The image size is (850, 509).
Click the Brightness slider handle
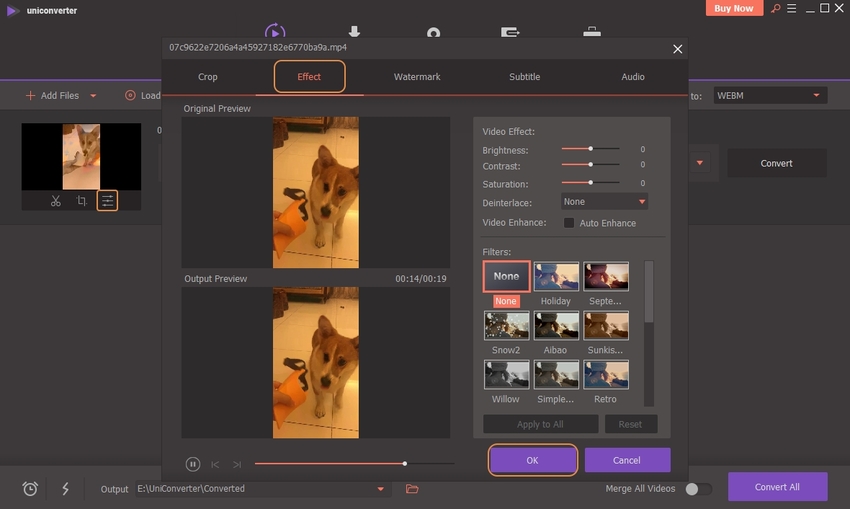(591, 149)
